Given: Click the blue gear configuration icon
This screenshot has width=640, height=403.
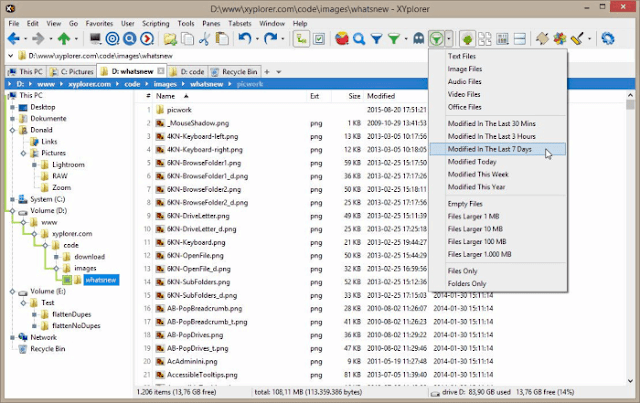Looking at the screenshot, I should tap(608, 39).
